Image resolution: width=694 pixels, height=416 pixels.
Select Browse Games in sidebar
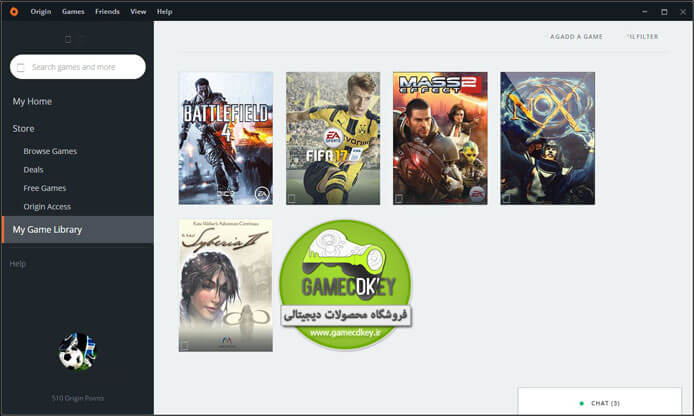click(50, 151)
